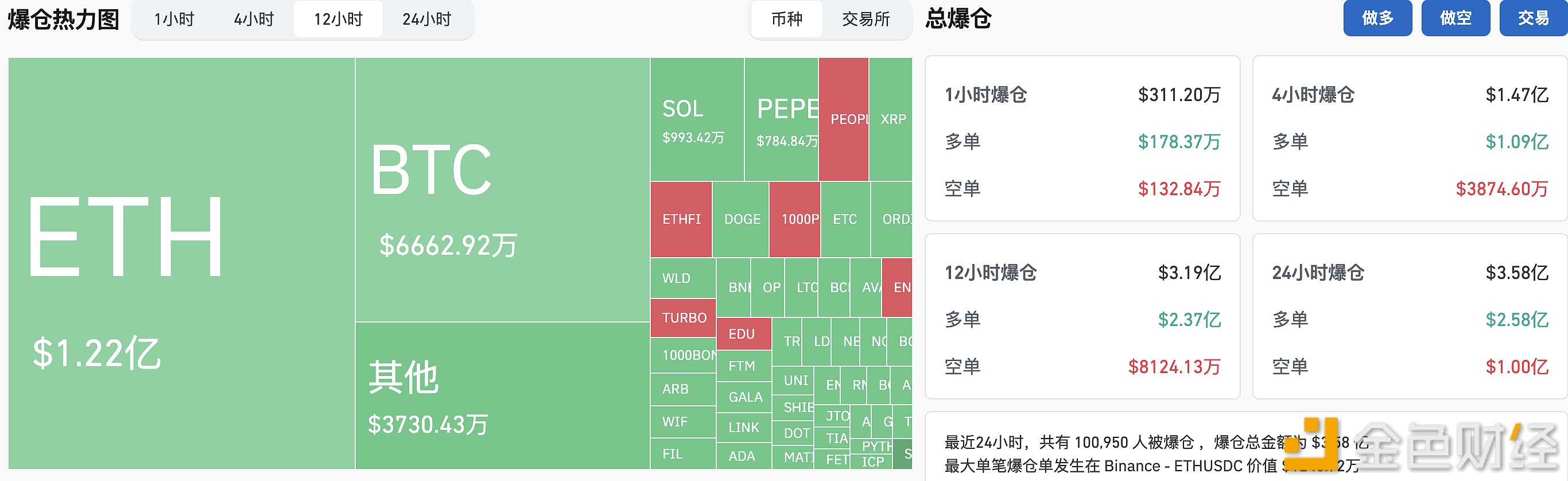Screen dimensions: 1568x481
Task: Click the 做空 button
Action: 1456,18
